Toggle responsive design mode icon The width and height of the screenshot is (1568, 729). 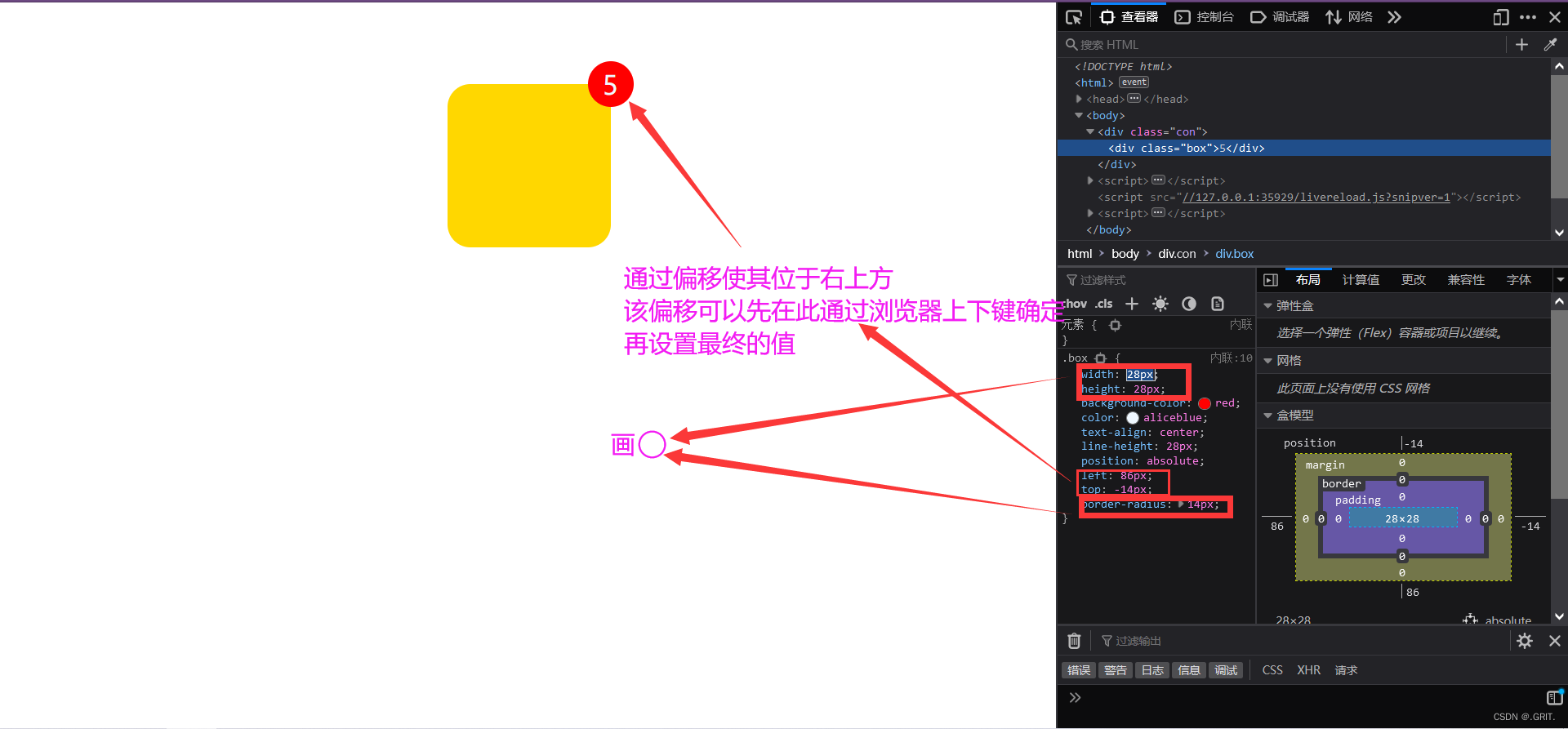1501,17
